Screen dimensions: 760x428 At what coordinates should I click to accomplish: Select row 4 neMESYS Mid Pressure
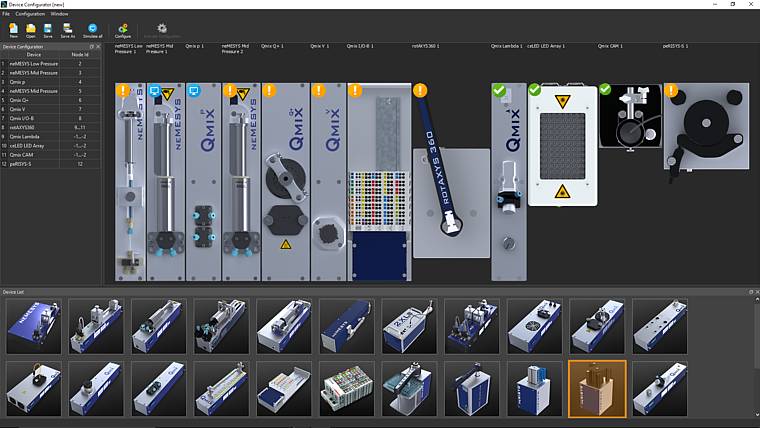click(50, 91)
